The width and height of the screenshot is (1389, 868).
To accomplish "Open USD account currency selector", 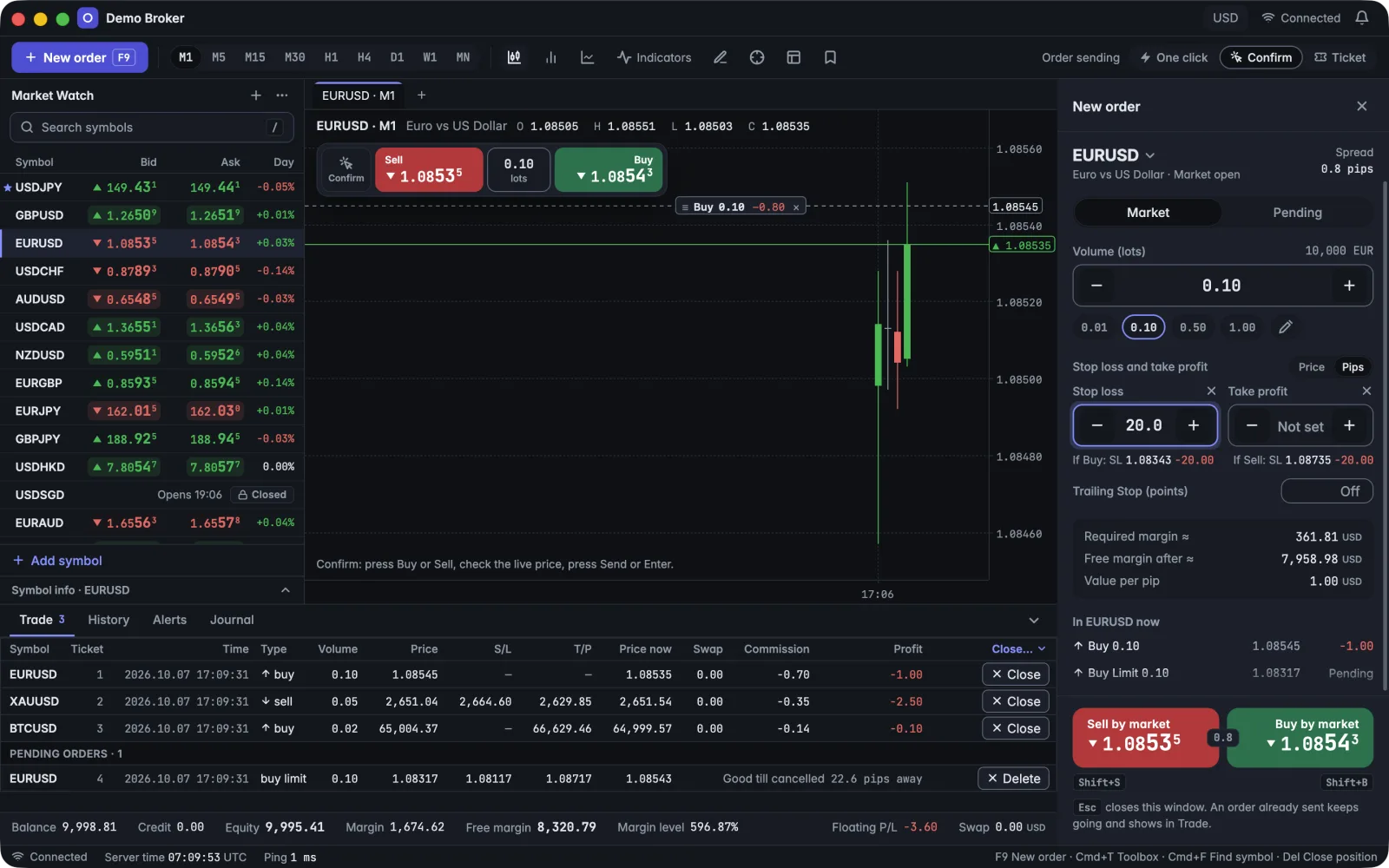I will [x=1225, y=17].
